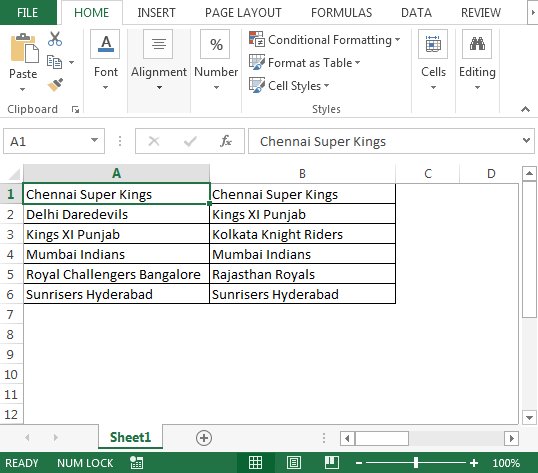Select the HOME tab
Viewport: 538px width, 473px height.
click(x=92, y=13)
